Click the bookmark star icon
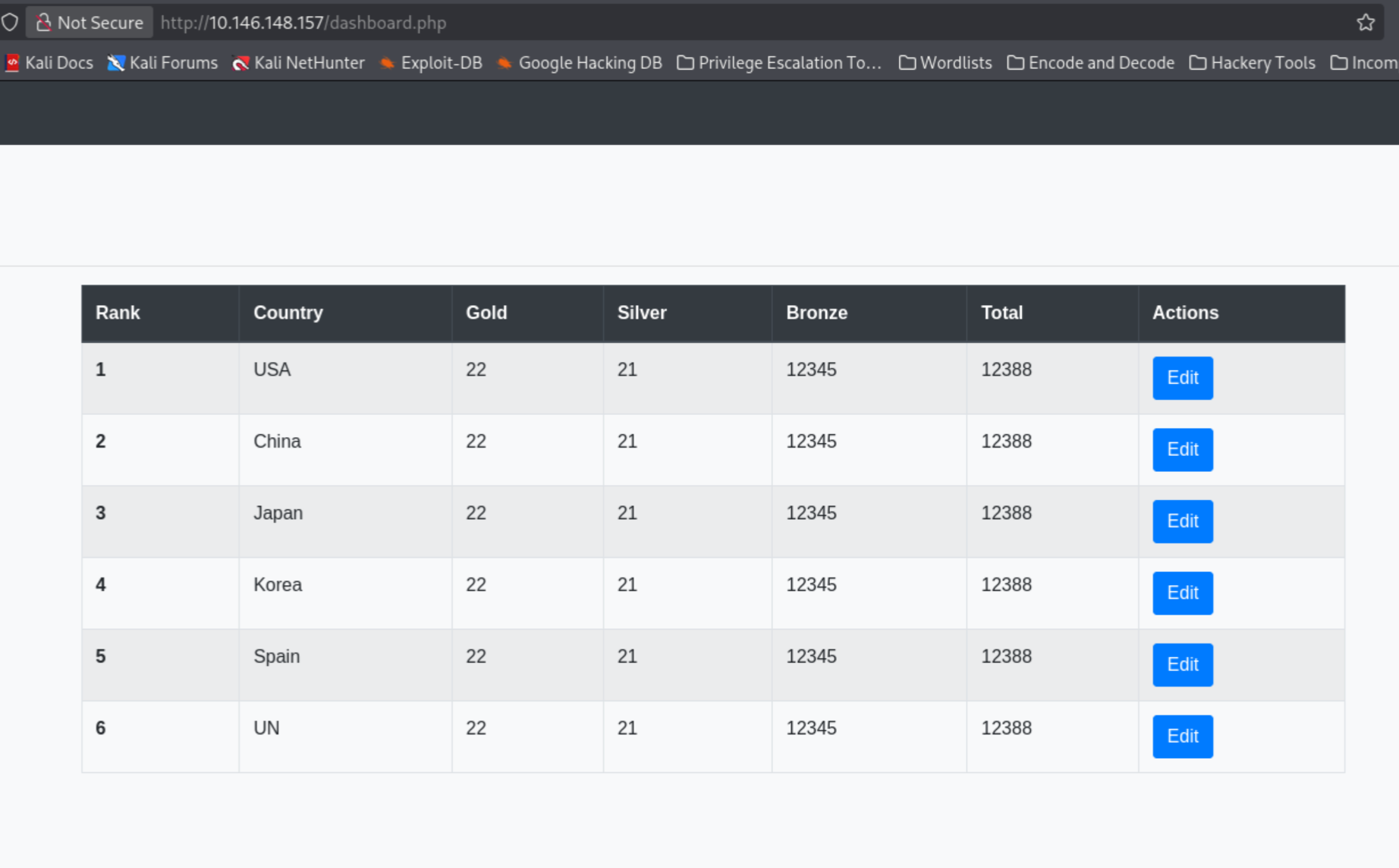1399x868 pixels. coord(1366,23)
